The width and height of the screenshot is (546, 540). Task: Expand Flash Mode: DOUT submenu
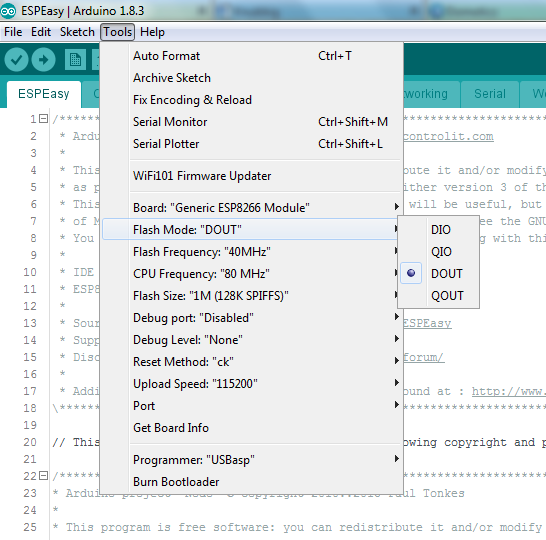(x=250, y=229)
